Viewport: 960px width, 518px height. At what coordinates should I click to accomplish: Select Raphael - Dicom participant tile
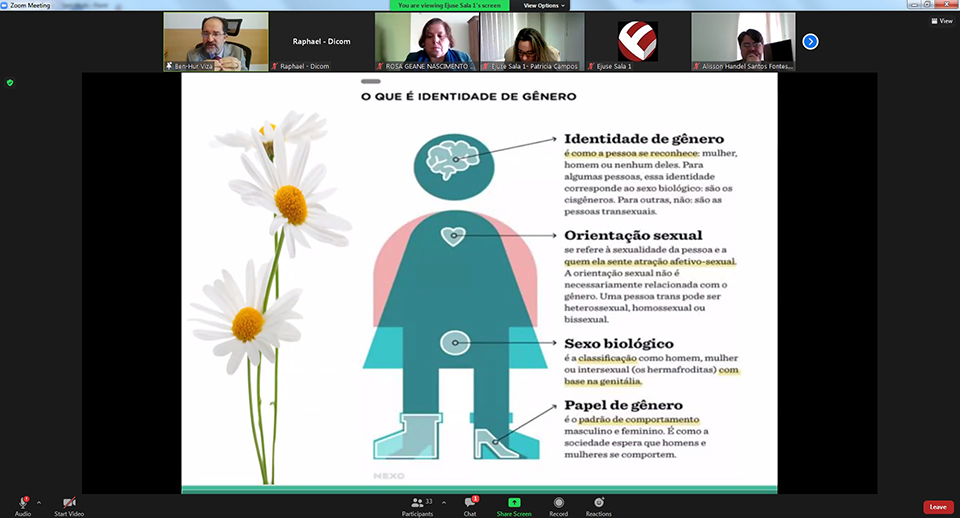(x=321, y=41)
